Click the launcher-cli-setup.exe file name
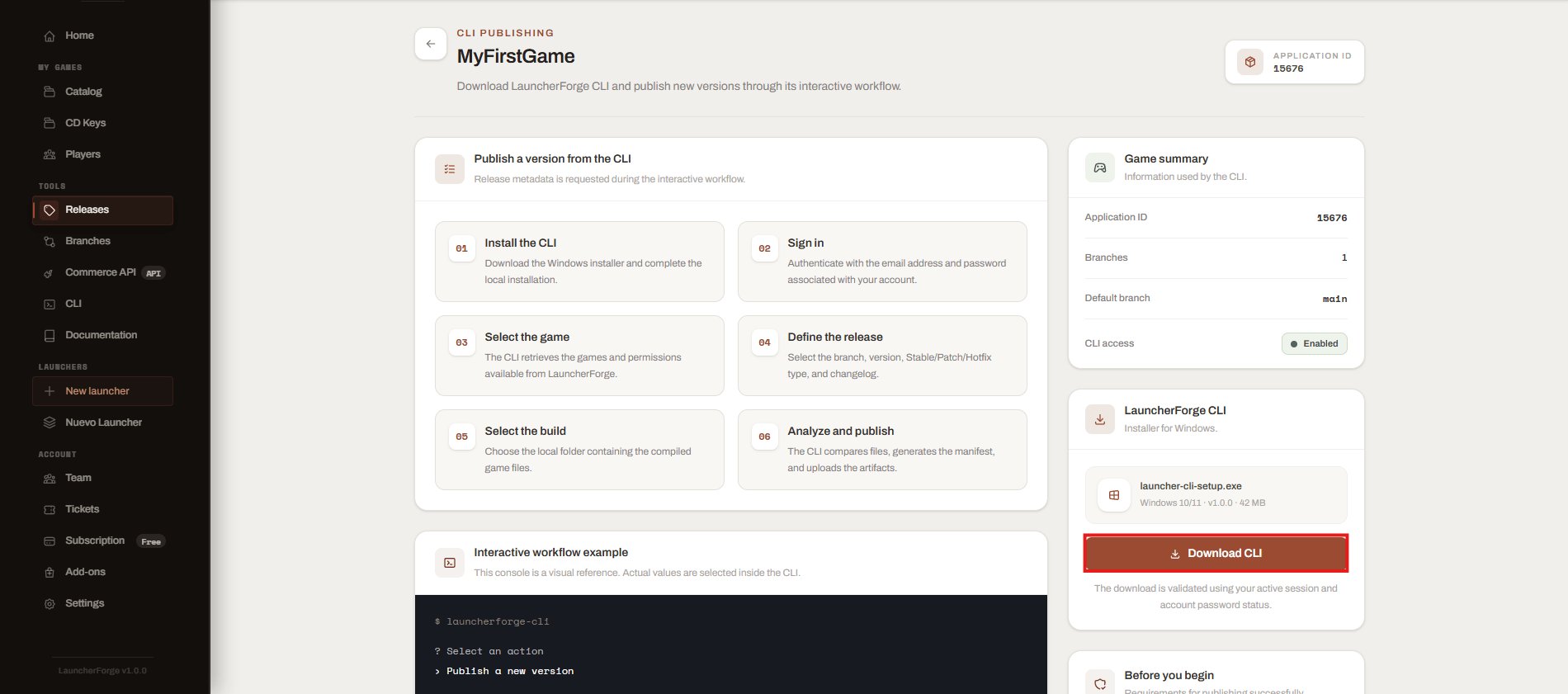Viewport: 1568px width, 694px height. pos(1191,487)
